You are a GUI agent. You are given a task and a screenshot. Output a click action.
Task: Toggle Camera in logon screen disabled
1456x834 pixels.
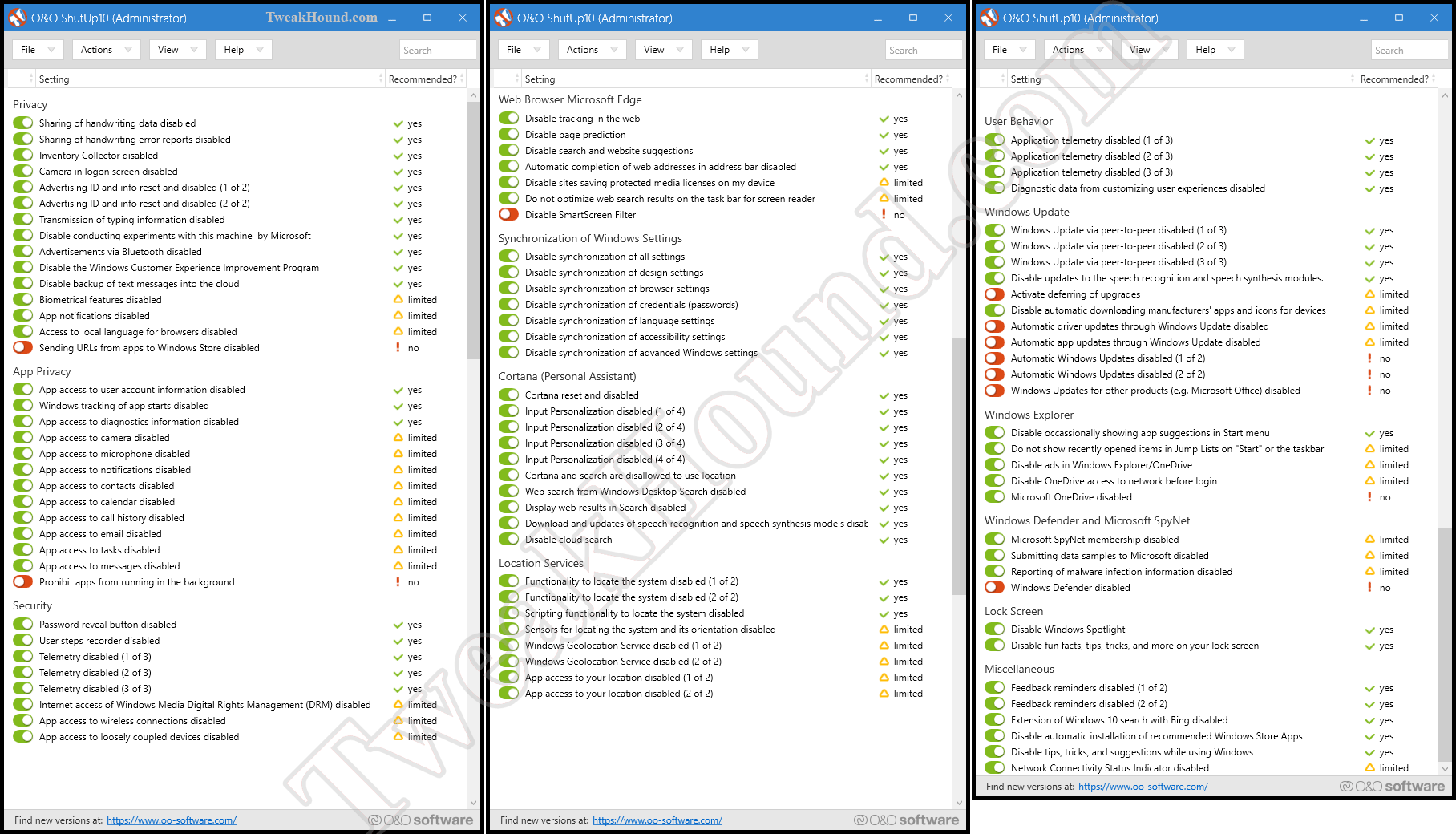point(23,171)
